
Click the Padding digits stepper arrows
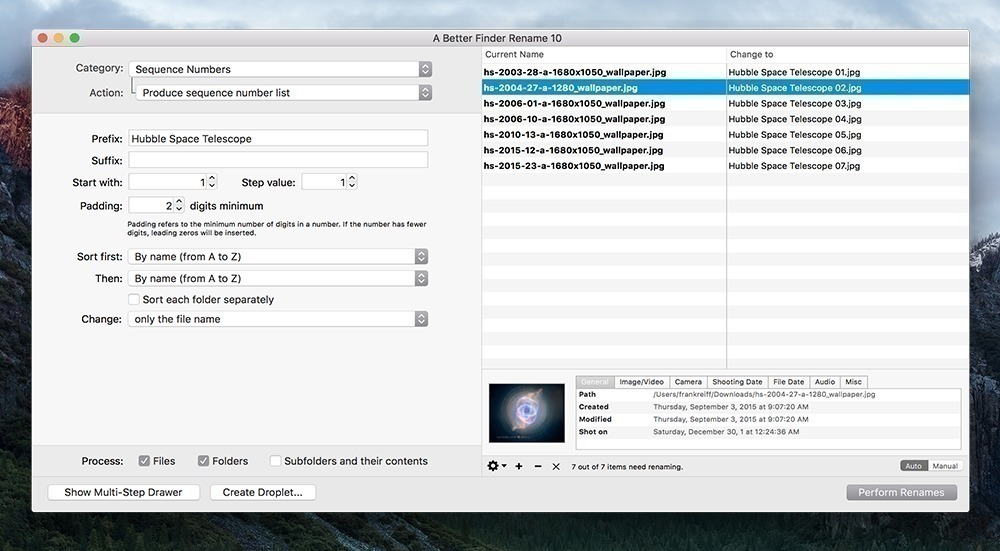pos(180,205)
